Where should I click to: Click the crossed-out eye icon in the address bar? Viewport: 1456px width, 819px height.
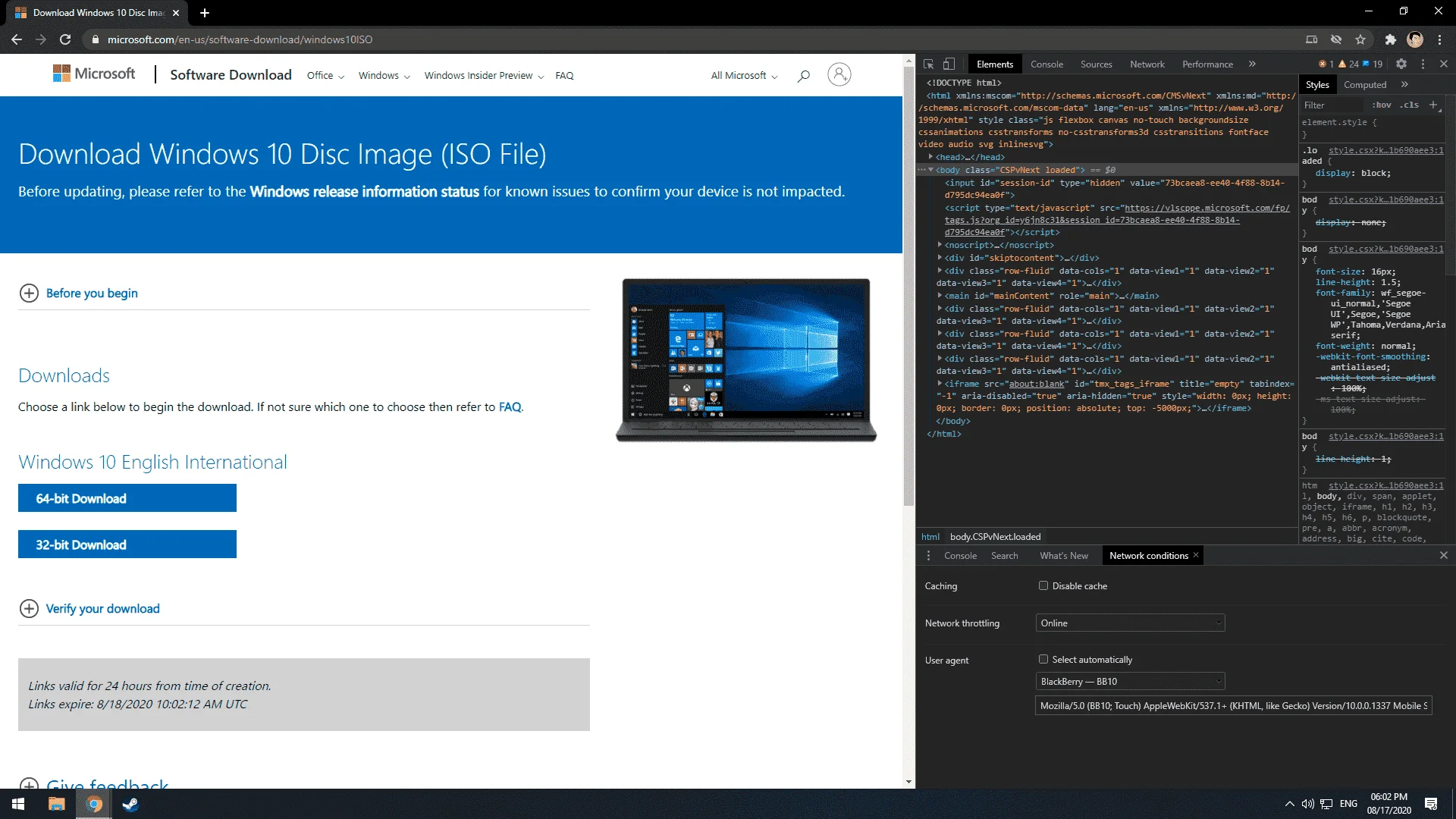point(1336,39)
